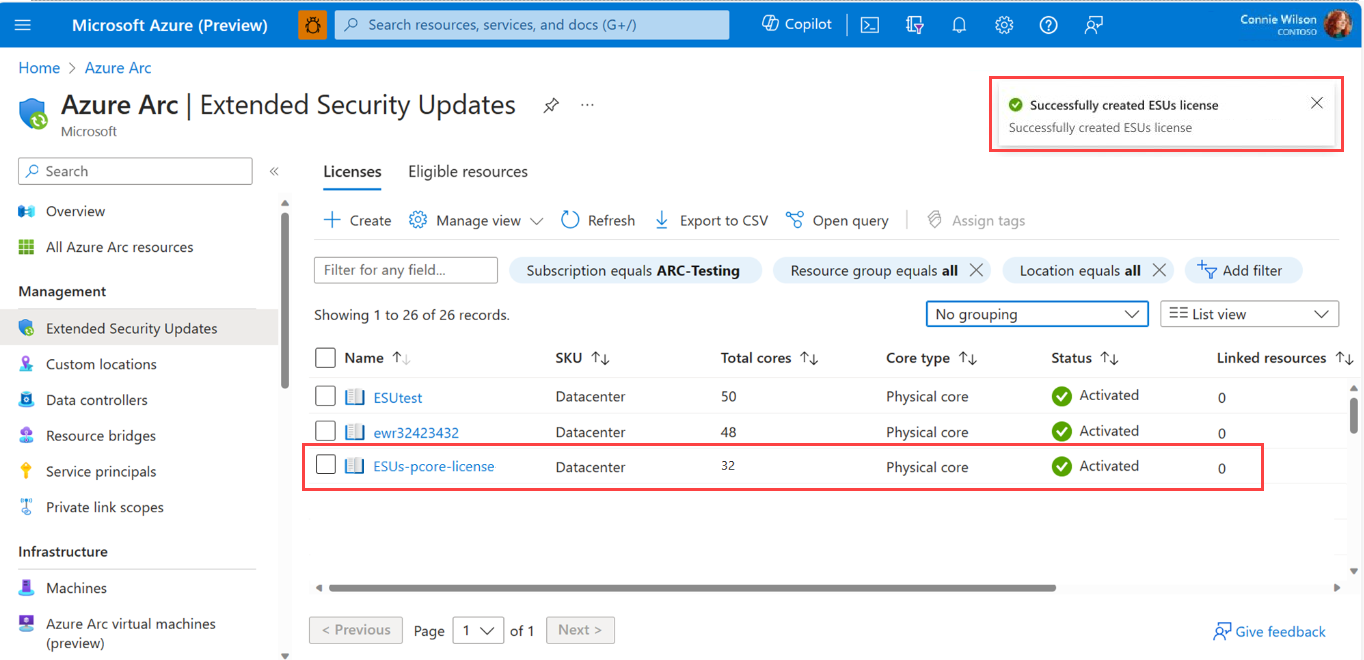Click Add filter button
This screenshot has height=660, width=1364.
click(1244, 270)
